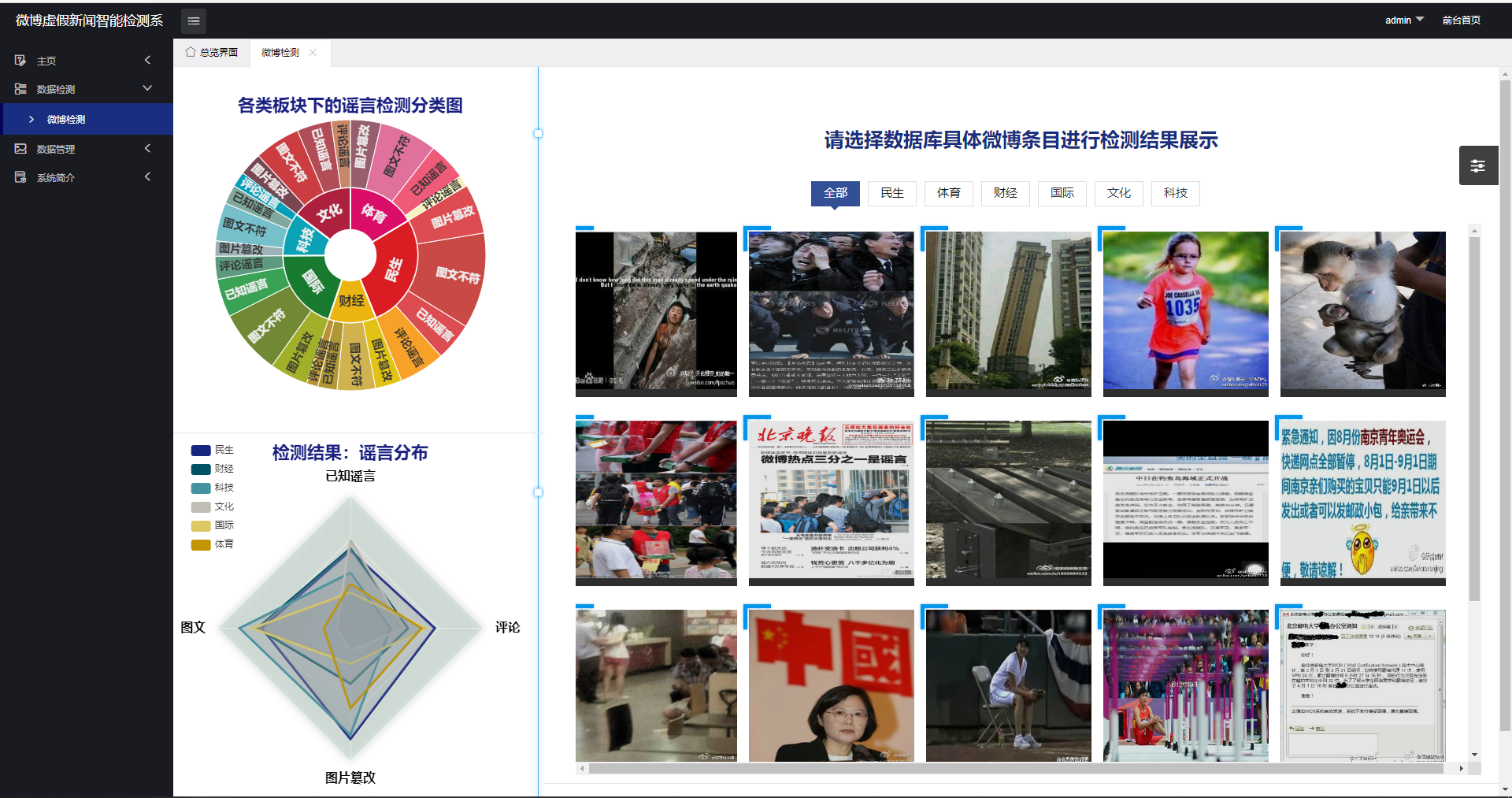Click the home icon on 总览界面 tab

[x=191, y=52]
